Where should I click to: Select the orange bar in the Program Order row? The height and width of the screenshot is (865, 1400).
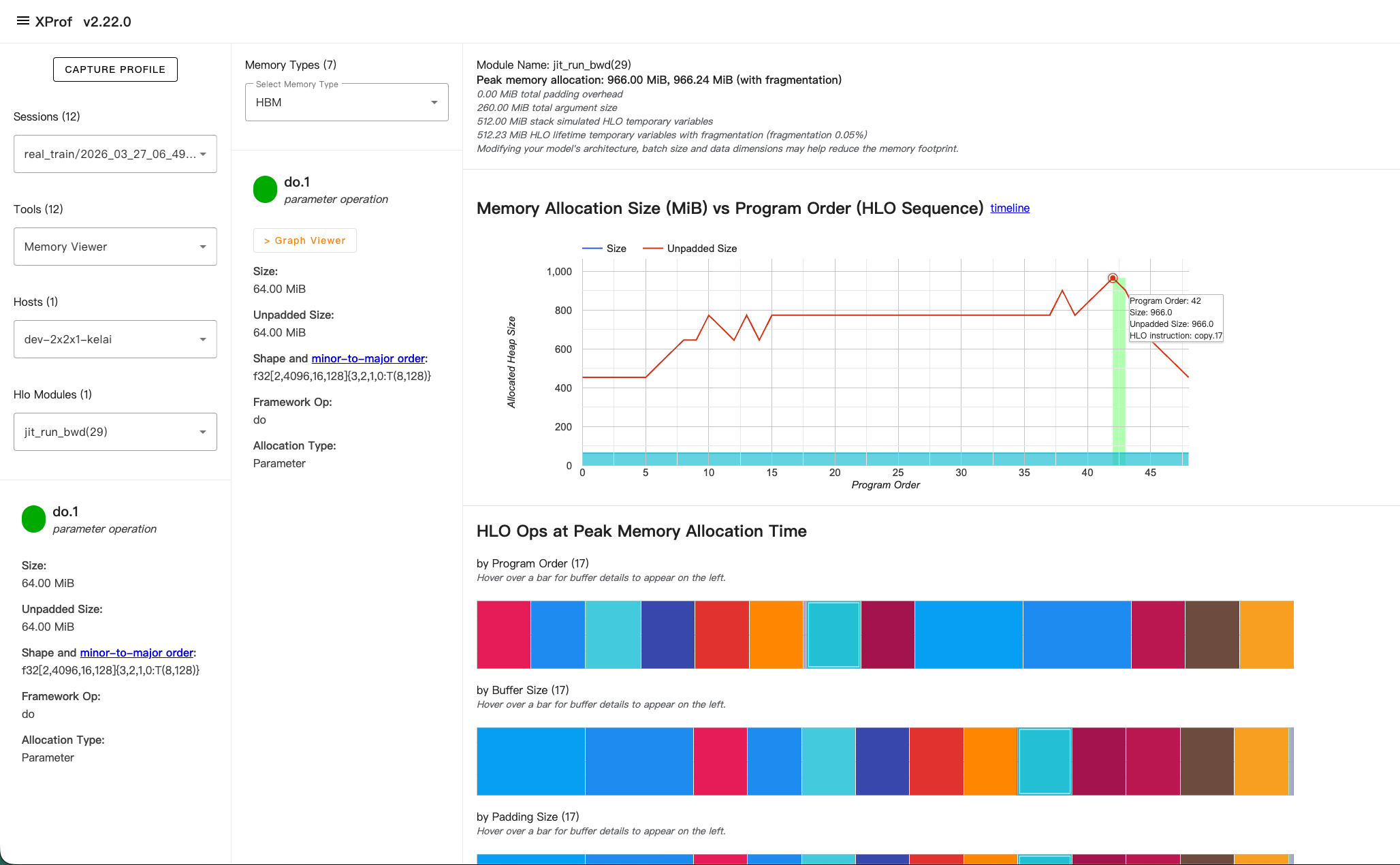pos(776,635)
